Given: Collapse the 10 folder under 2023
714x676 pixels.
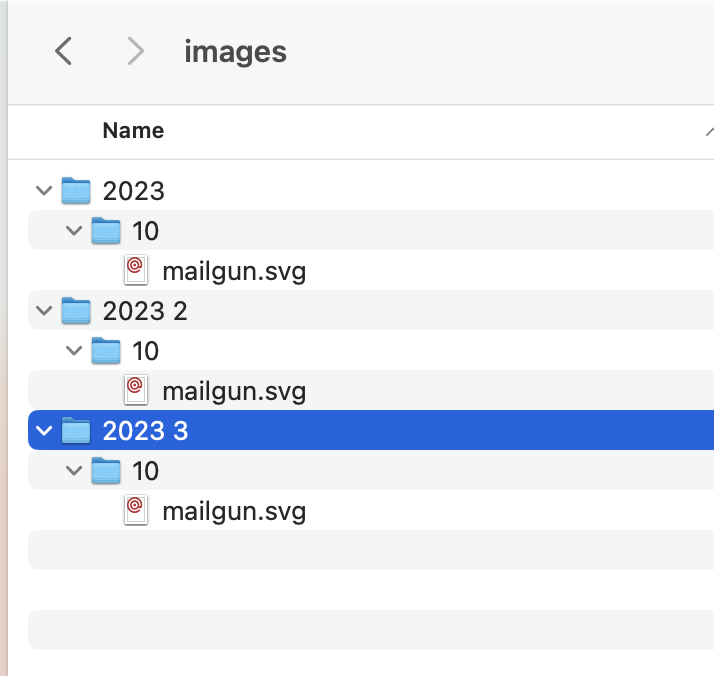Looking at the screenshot, I should (x=74, y=230).
